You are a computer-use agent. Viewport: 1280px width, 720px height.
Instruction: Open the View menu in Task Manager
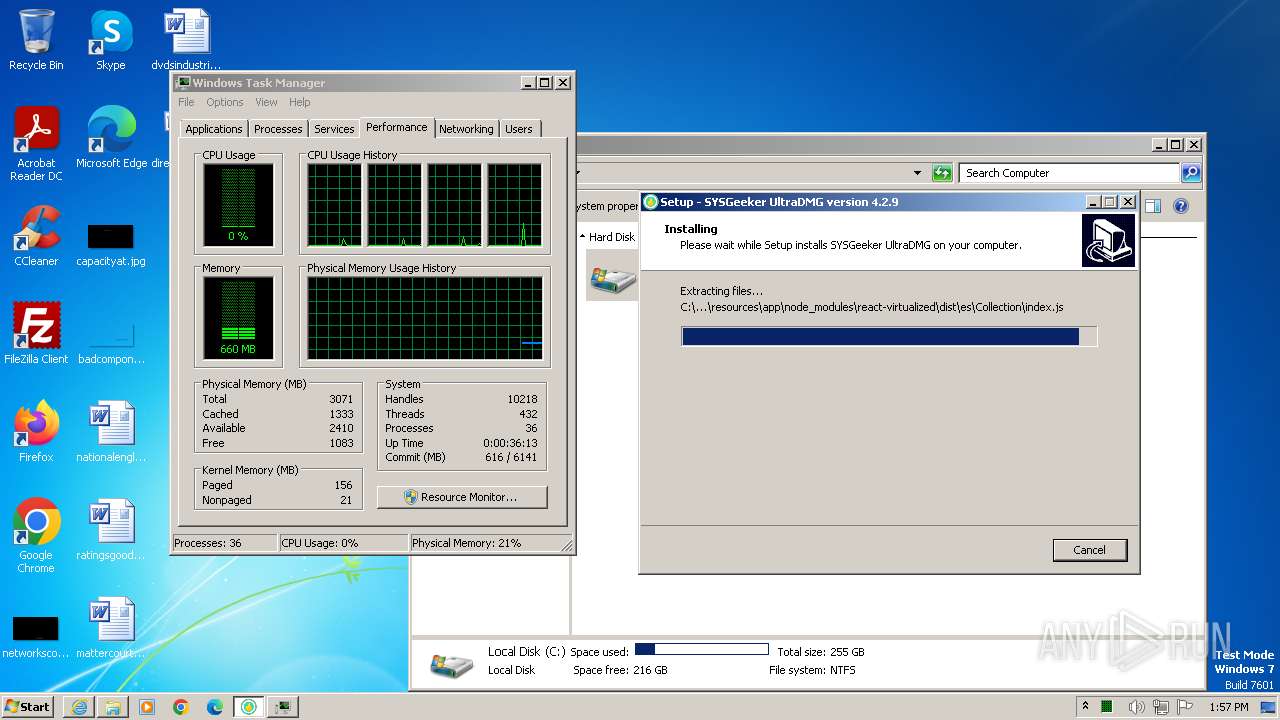266,102
